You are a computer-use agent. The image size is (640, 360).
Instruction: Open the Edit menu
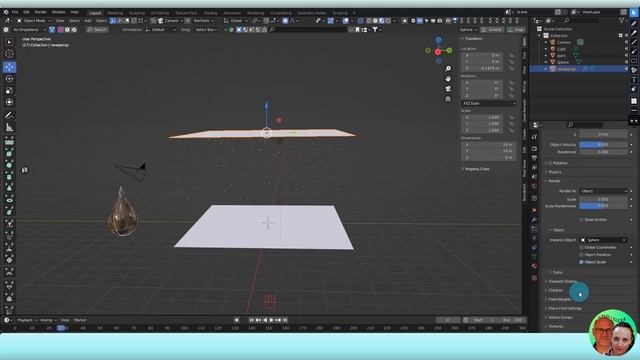(x=27, y=12)
